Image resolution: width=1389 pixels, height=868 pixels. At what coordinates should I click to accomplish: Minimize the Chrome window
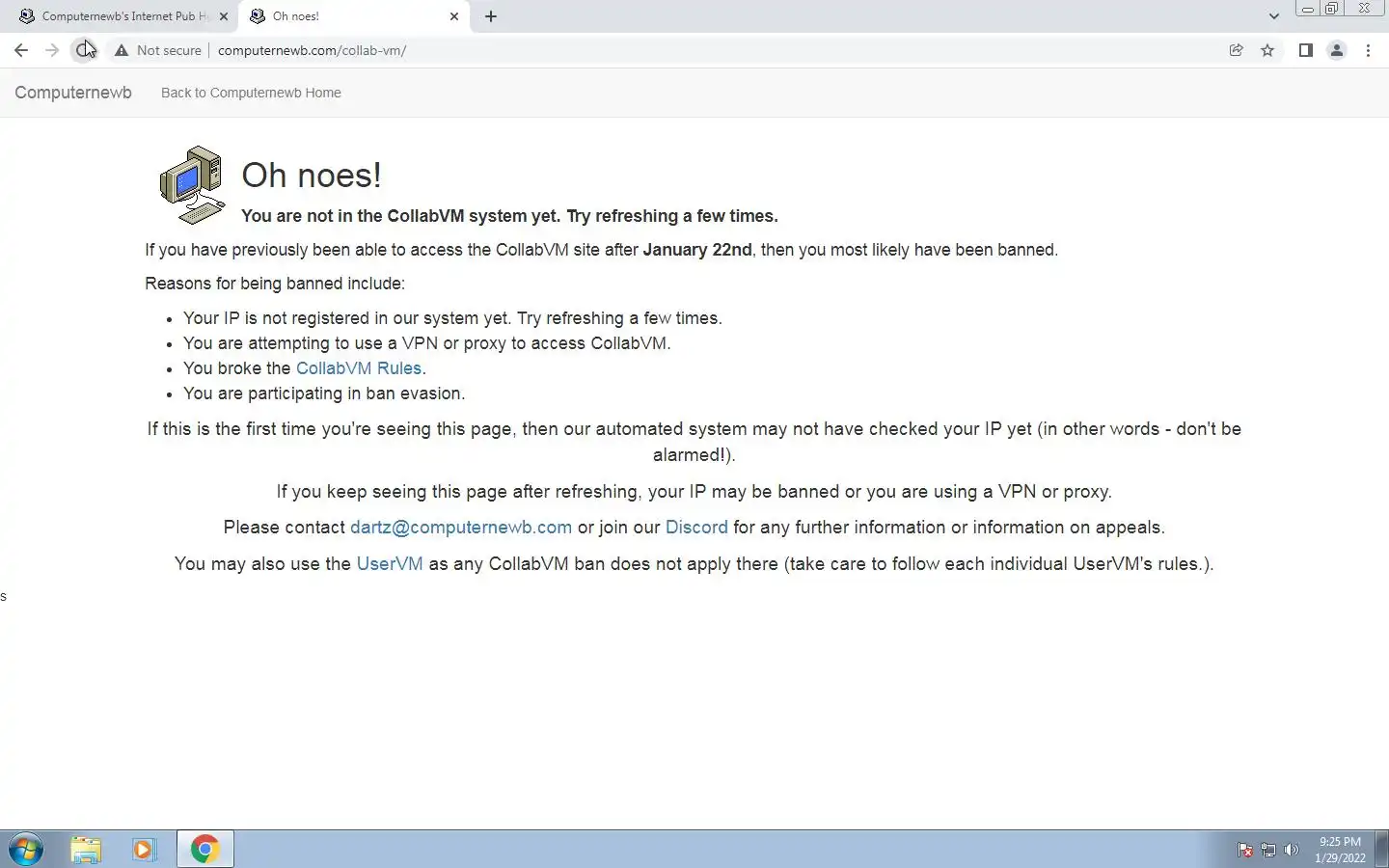[1307, 9]
